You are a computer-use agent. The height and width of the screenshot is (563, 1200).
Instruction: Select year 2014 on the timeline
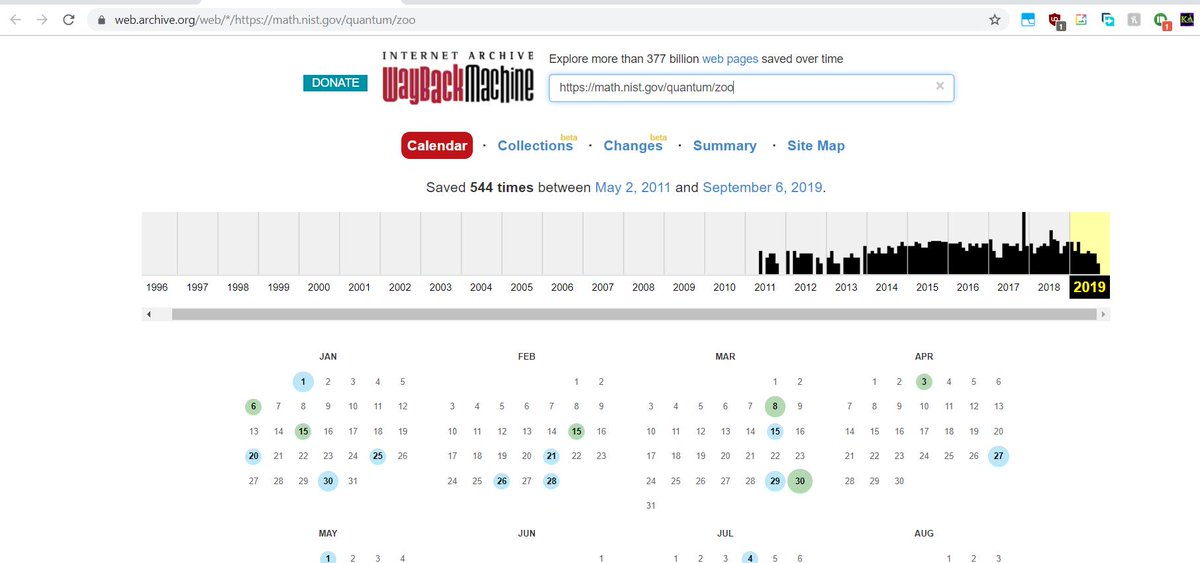pyautogui.click(x=887, y=287)
